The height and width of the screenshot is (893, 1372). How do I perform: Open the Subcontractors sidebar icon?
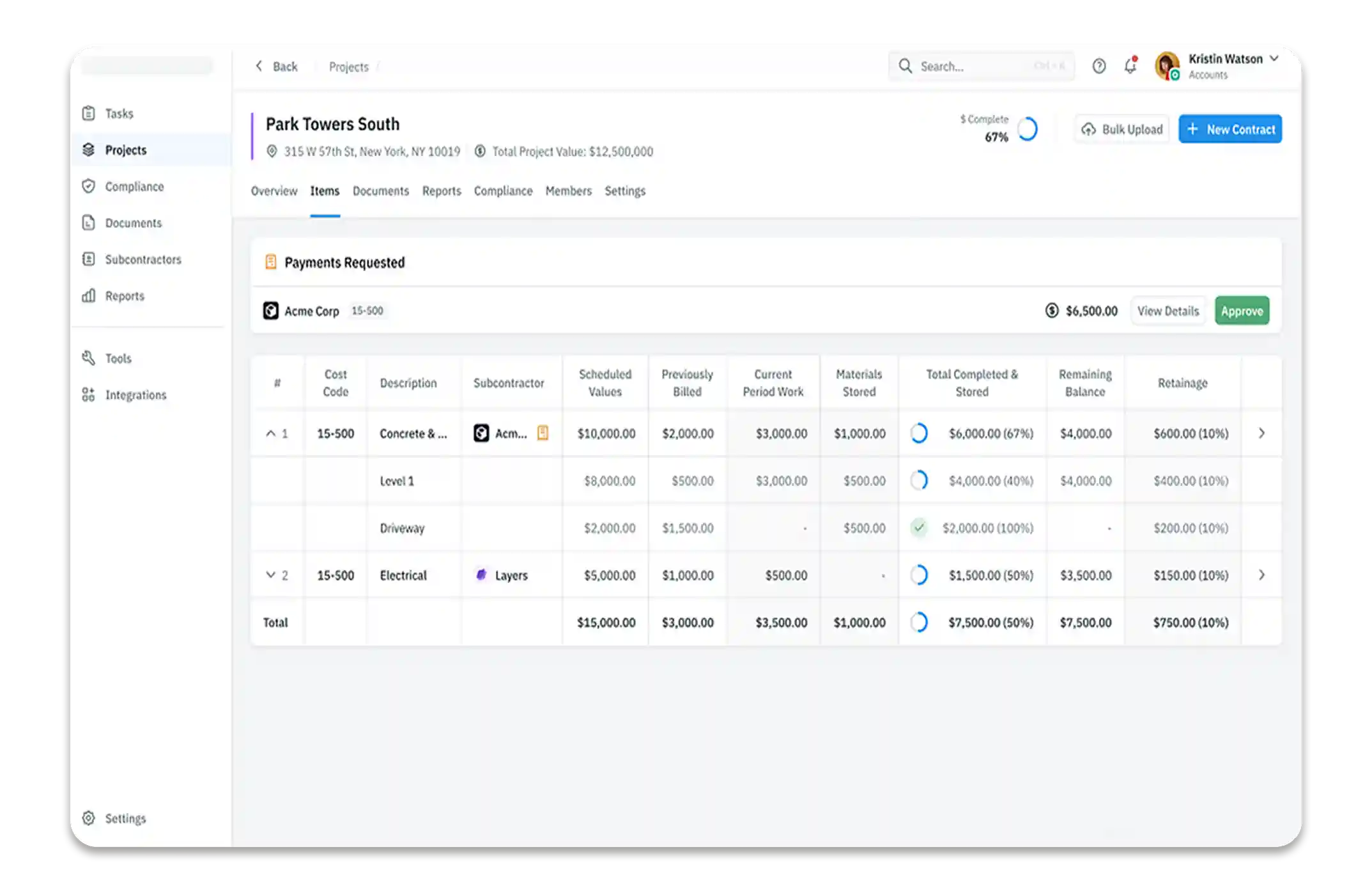[x=89, y=259]
